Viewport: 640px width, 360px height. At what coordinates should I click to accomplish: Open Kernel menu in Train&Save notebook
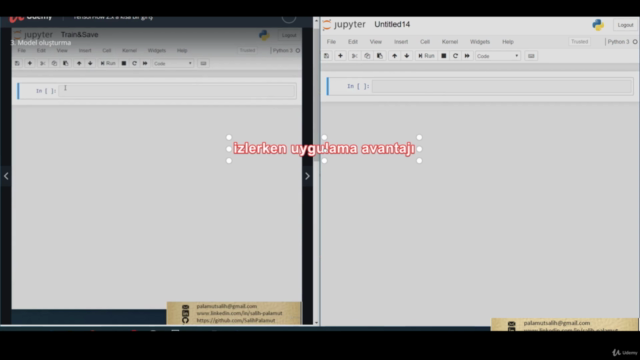pyautogui.click(x=129, y=51)
